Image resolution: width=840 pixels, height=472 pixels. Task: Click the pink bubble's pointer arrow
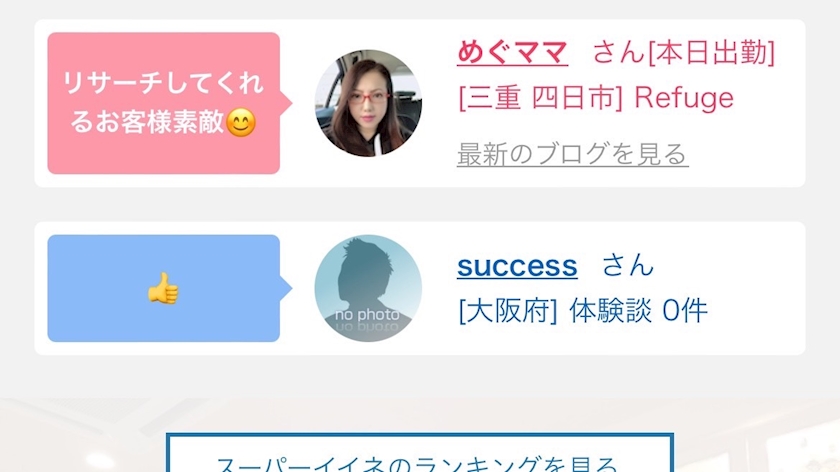pyautogui.click(x=286, y=103)
